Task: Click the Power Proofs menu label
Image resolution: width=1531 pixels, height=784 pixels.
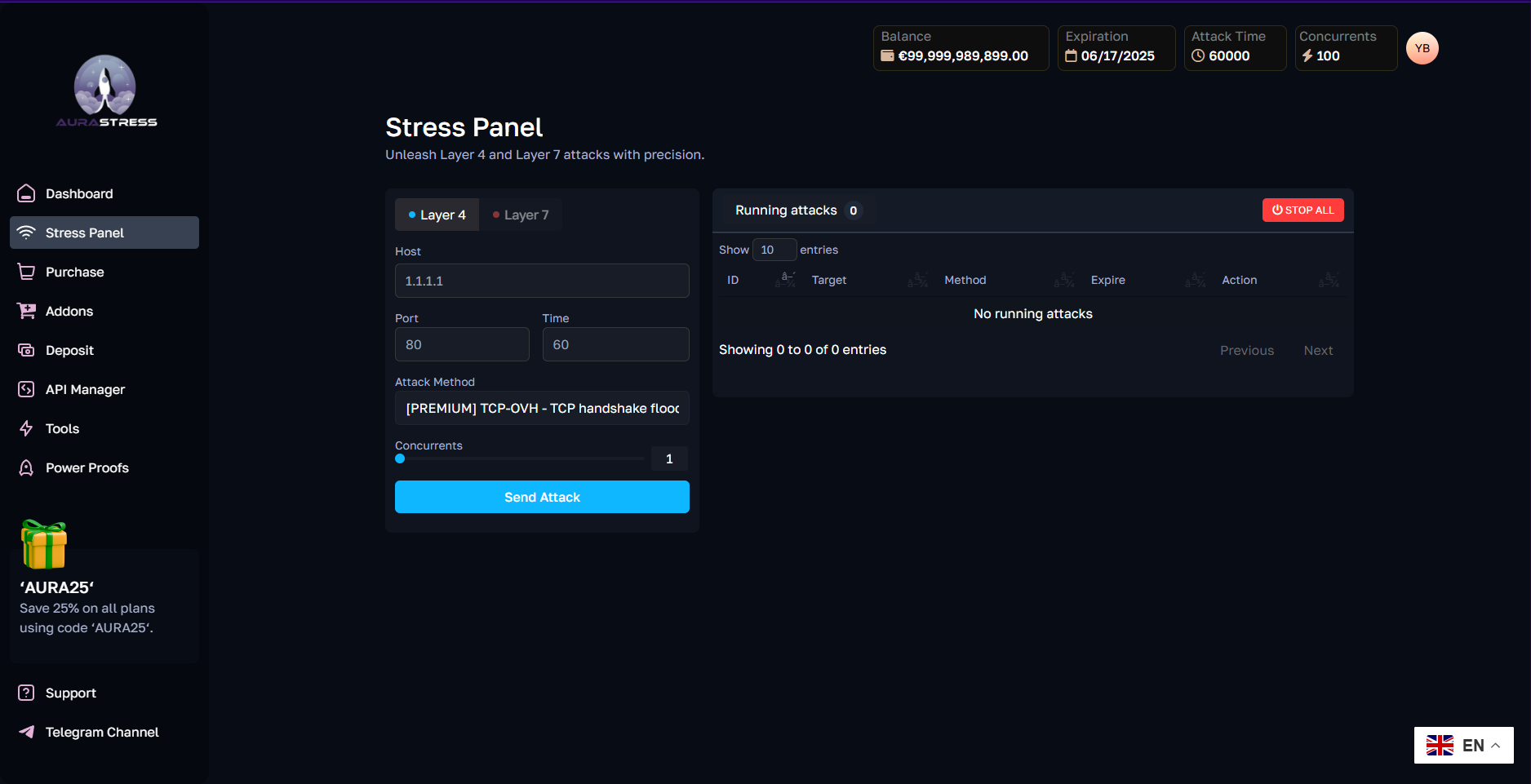Action: point(87,467)
